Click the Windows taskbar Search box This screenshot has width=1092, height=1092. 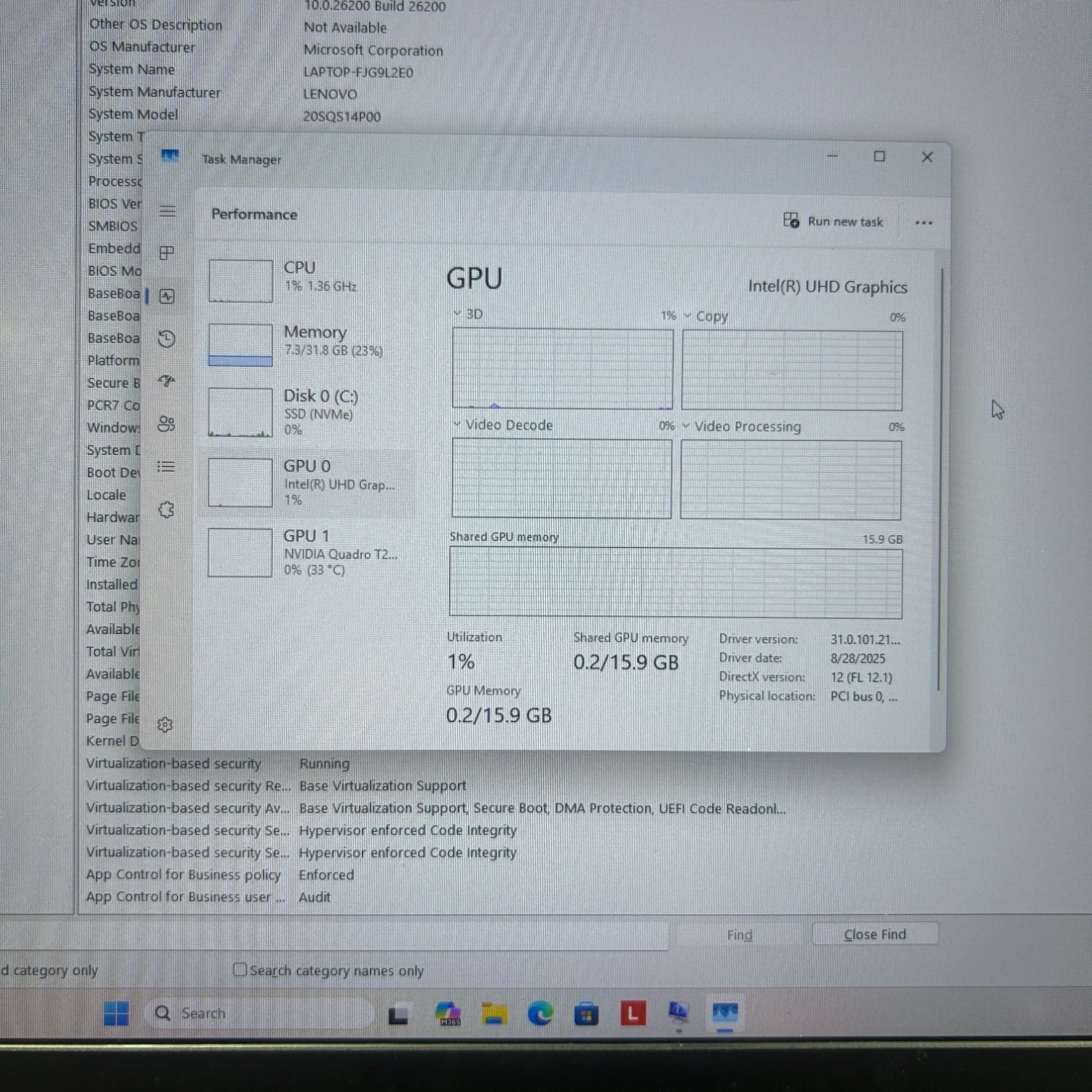point(258,1013)
